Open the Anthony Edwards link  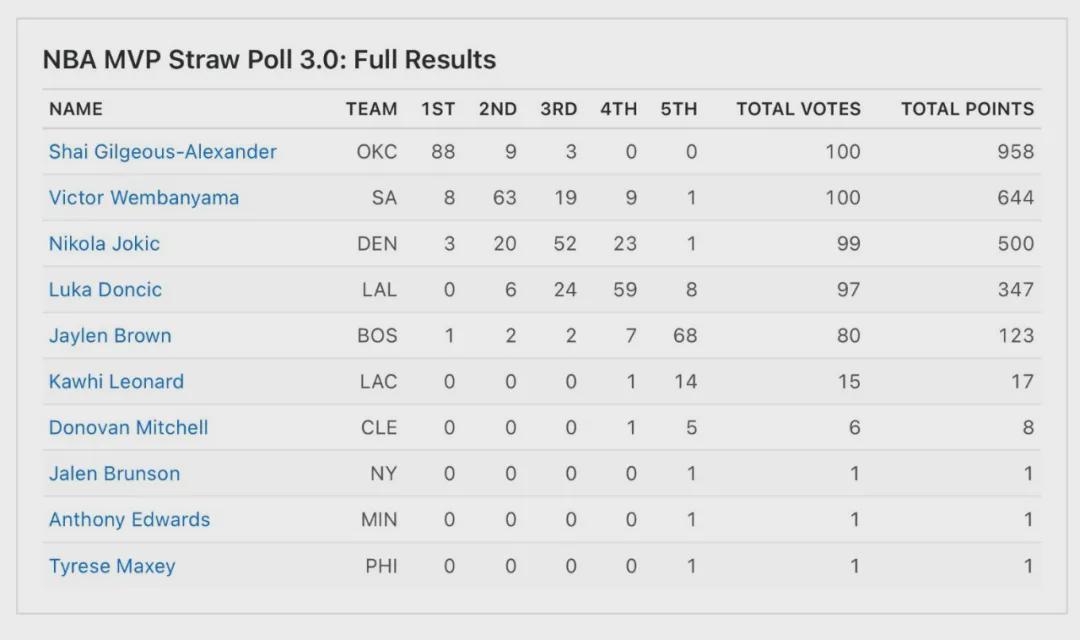(x=130, y=520)
